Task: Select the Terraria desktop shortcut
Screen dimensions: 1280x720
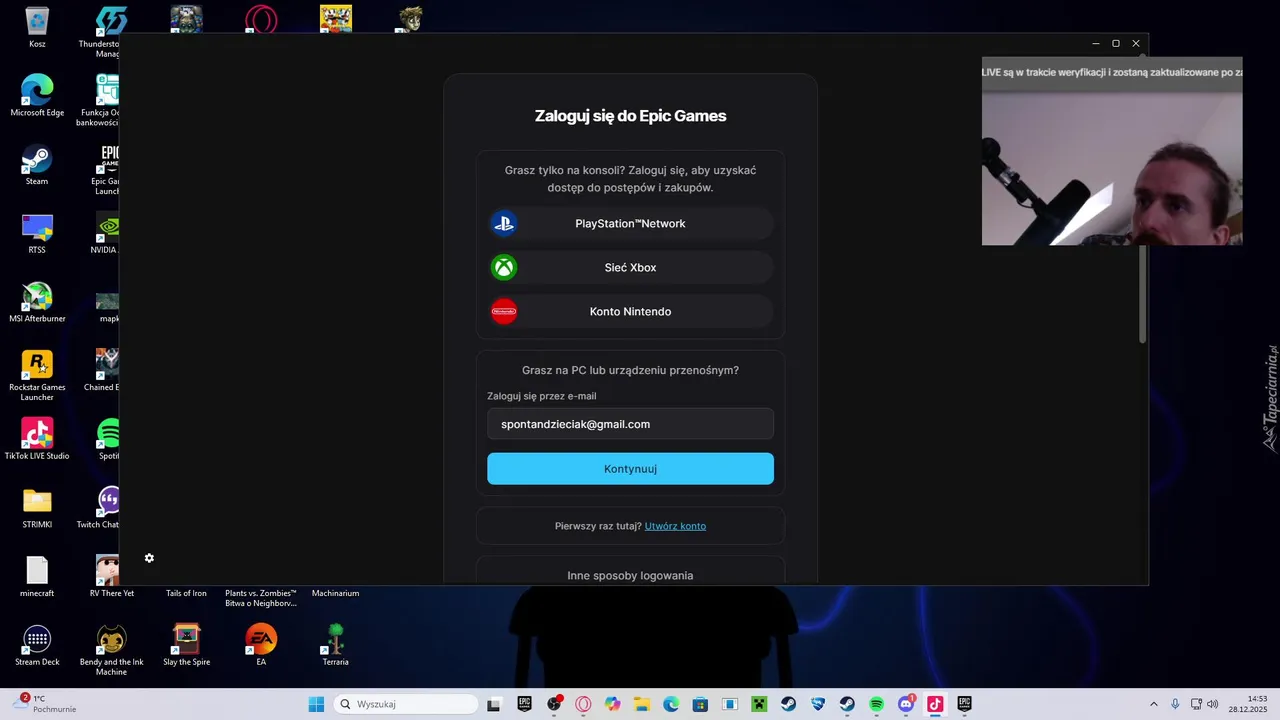Action: pyautogui.click(x=335, y=645)
